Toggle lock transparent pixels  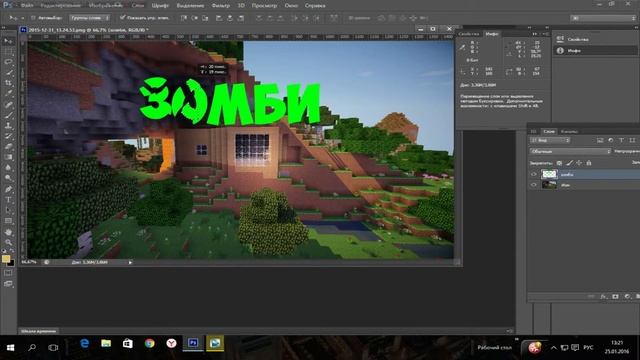coord(559,163)
